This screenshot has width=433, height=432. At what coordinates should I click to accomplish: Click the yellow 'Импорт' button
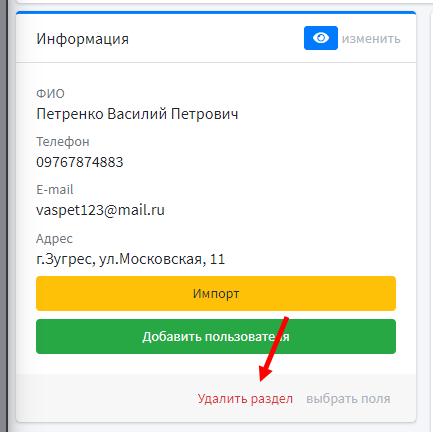tap(216, 293)
